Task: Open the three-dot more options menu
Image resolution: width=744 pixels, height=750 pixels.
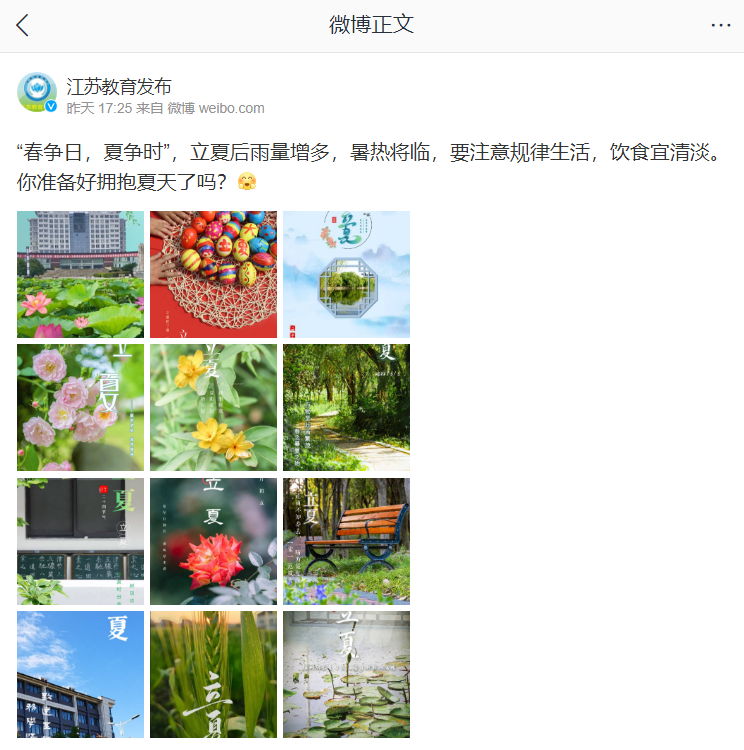Action: [x=721, y=25]
